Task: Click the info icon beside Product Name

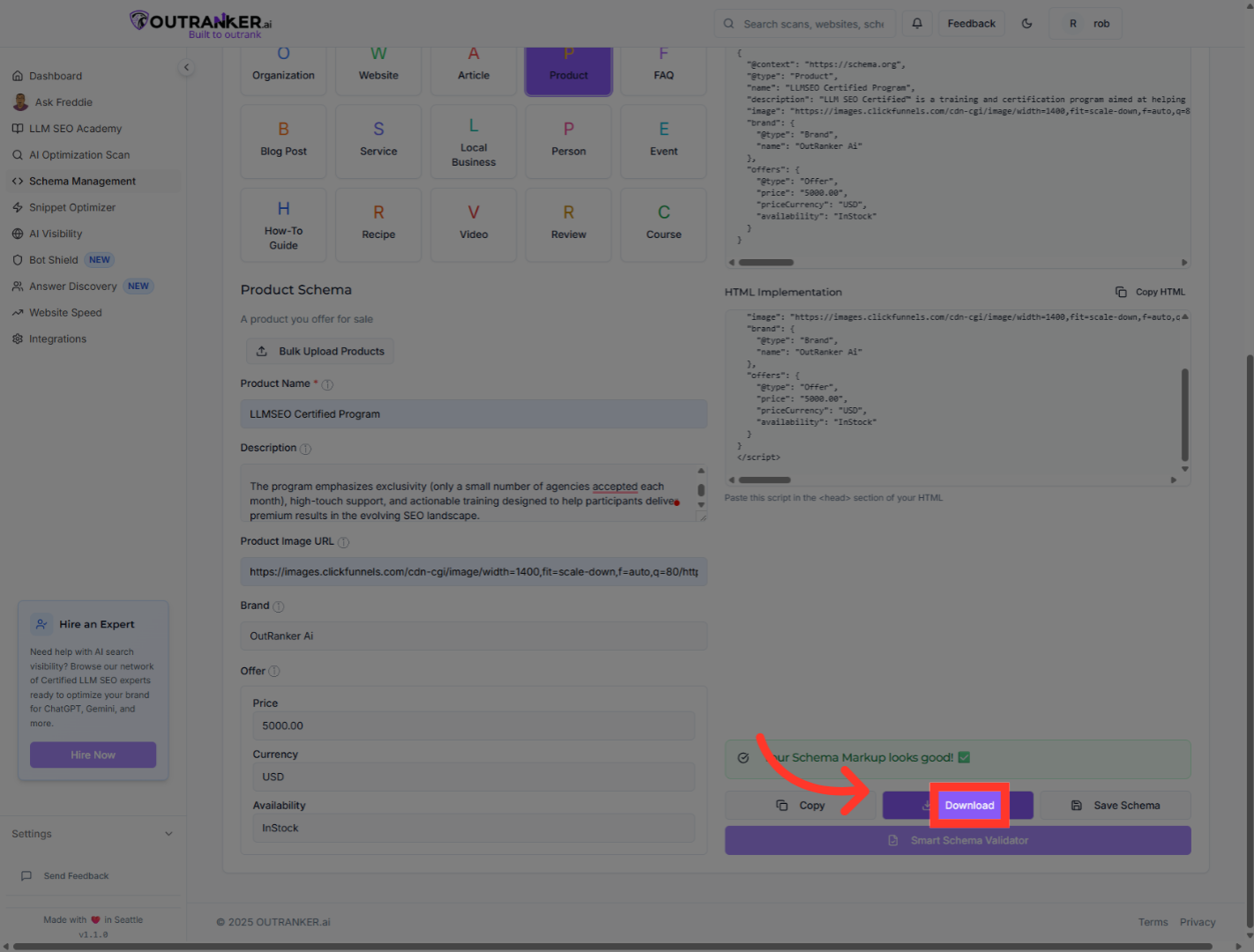Action: tap(327, 384)
